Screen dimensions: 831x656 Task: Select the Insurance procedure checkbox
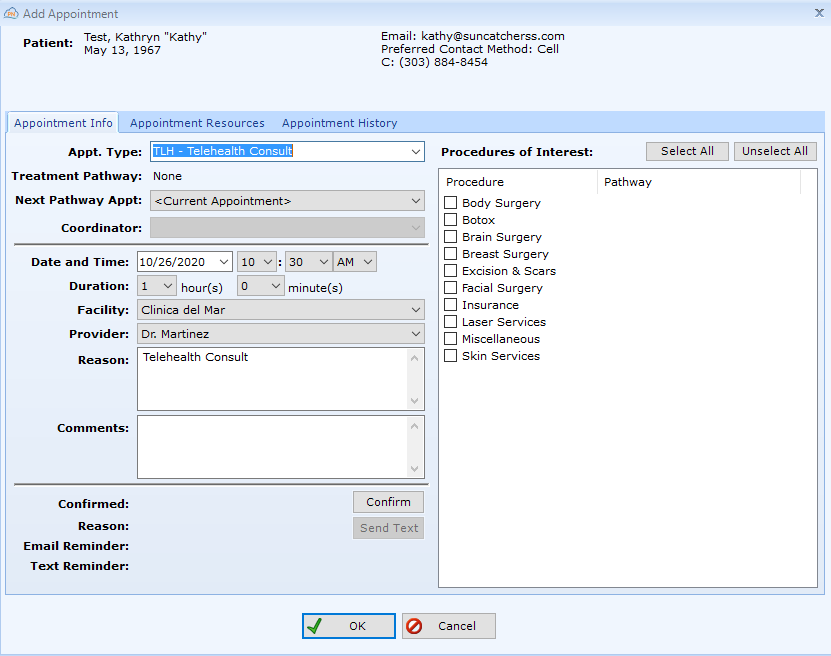coord(449,305)
